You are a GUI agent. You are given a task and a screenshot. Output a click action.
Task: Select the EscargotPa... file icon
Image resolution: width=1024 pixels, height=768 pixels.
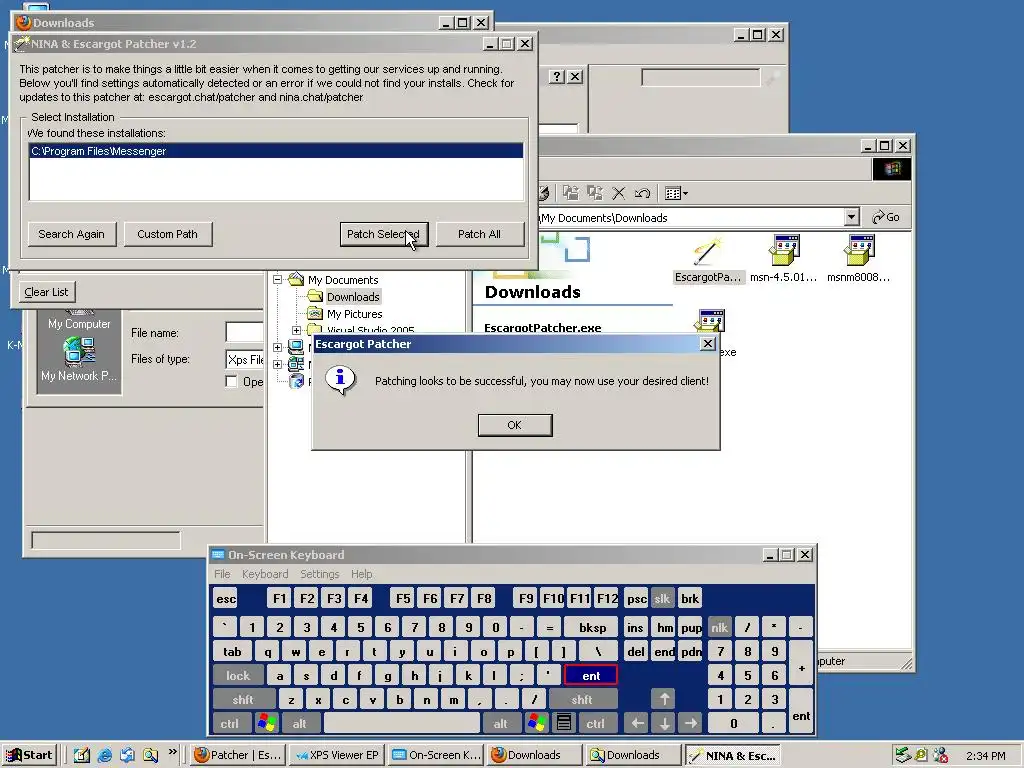tap(707, 260)
